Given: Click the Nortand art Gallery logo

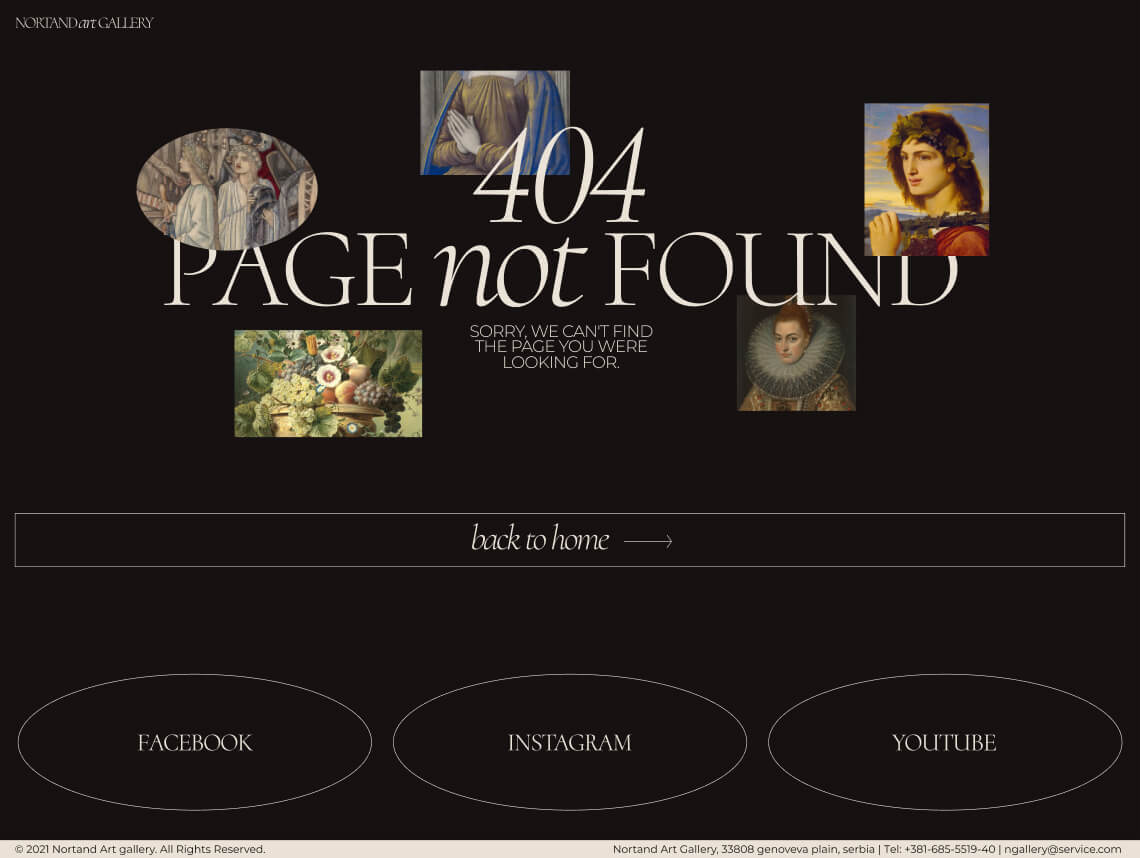Looking at the screenshot, I should click(84, 23).
